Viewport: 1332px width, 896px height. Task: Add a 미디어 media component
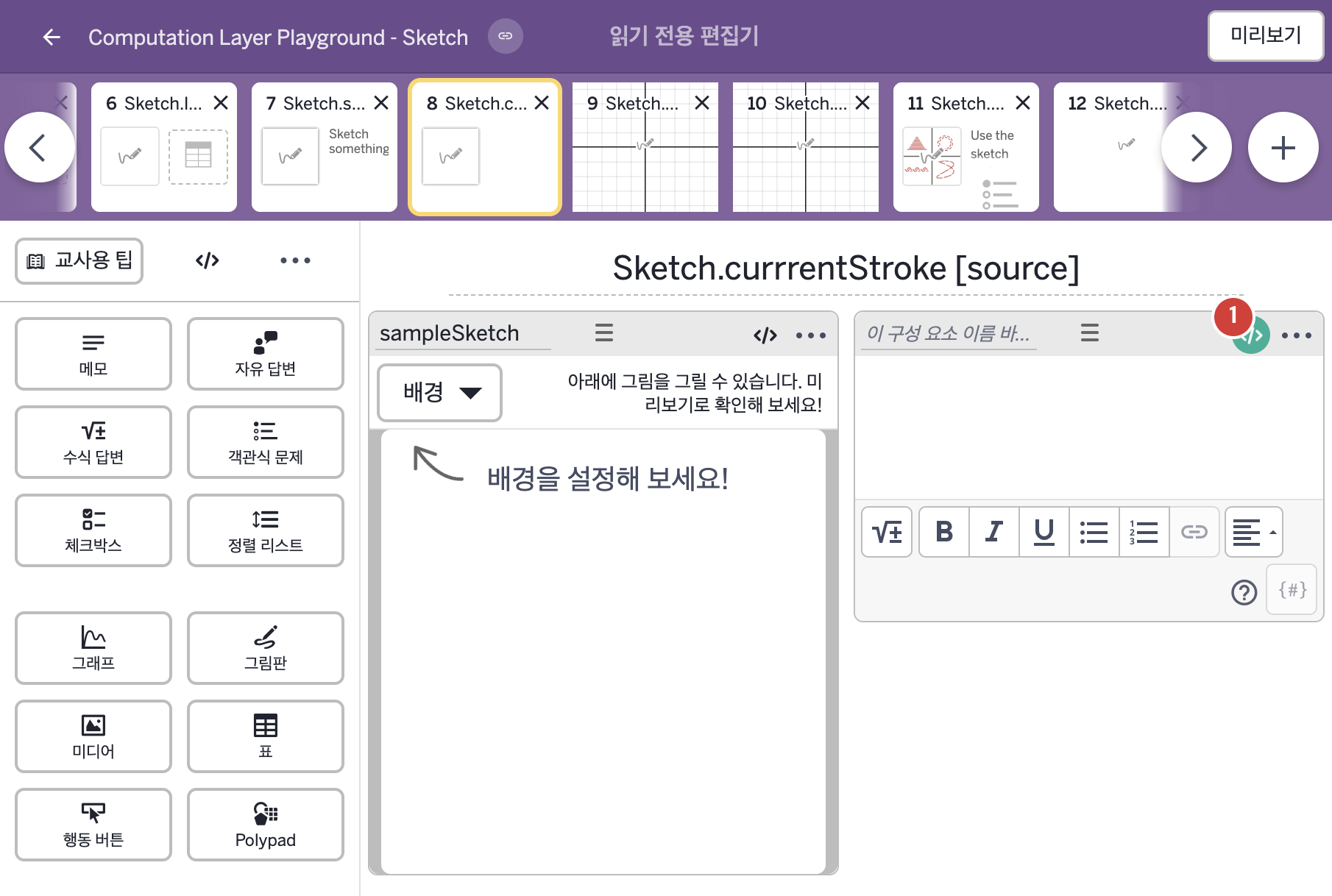(93, 736)
